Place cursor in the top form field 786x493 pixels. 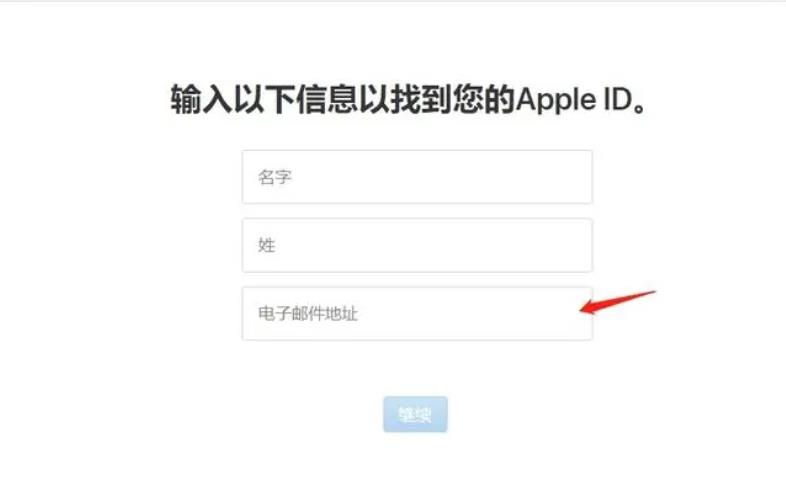[417, 177]
